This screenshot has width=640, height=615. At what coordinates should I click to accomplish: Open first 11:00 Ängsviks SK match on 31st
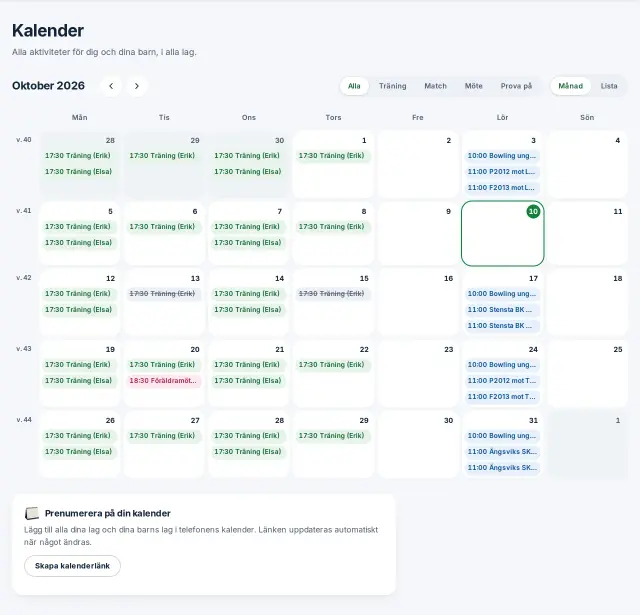click(502, 452)
